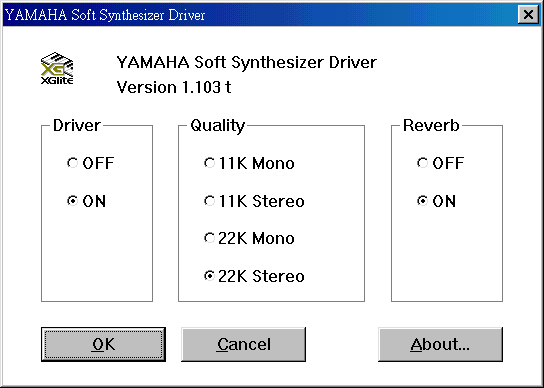Click the Quality group label
Viewport: 544px width, 388px height.
point(218,126)
